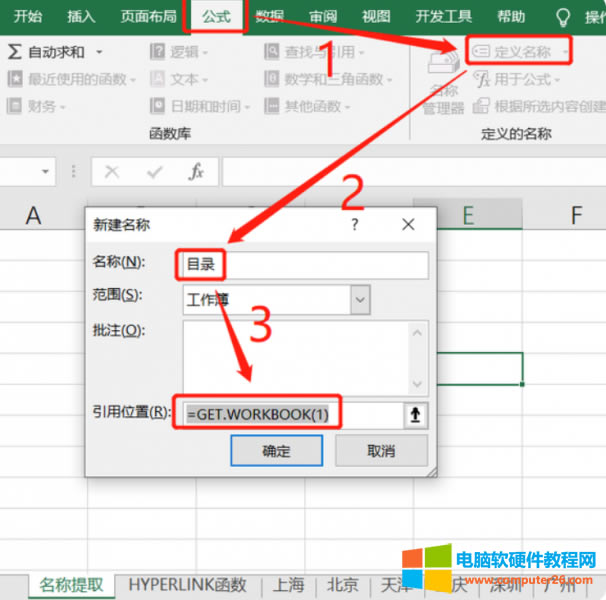Click the formula bar enter checkmark icon

point(155,171)
